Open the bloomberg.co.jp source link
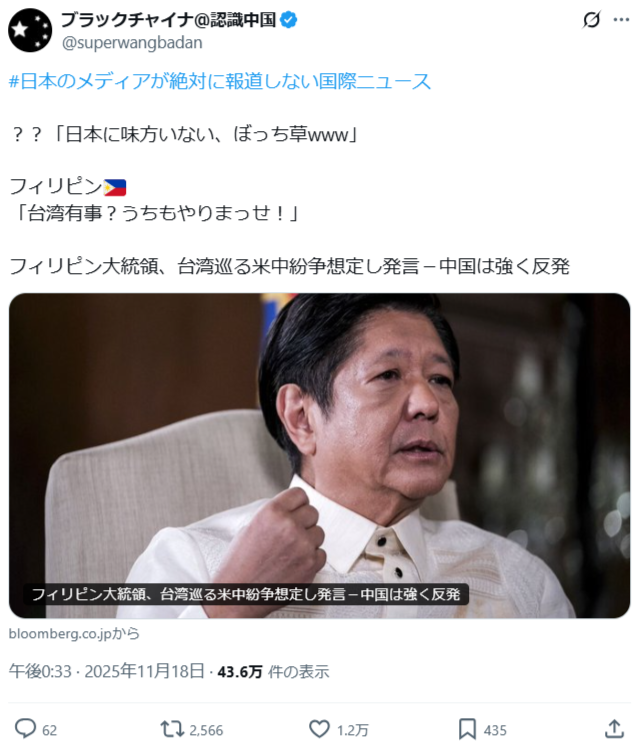Viewport: 638px width, 751px height. [74, 633]
